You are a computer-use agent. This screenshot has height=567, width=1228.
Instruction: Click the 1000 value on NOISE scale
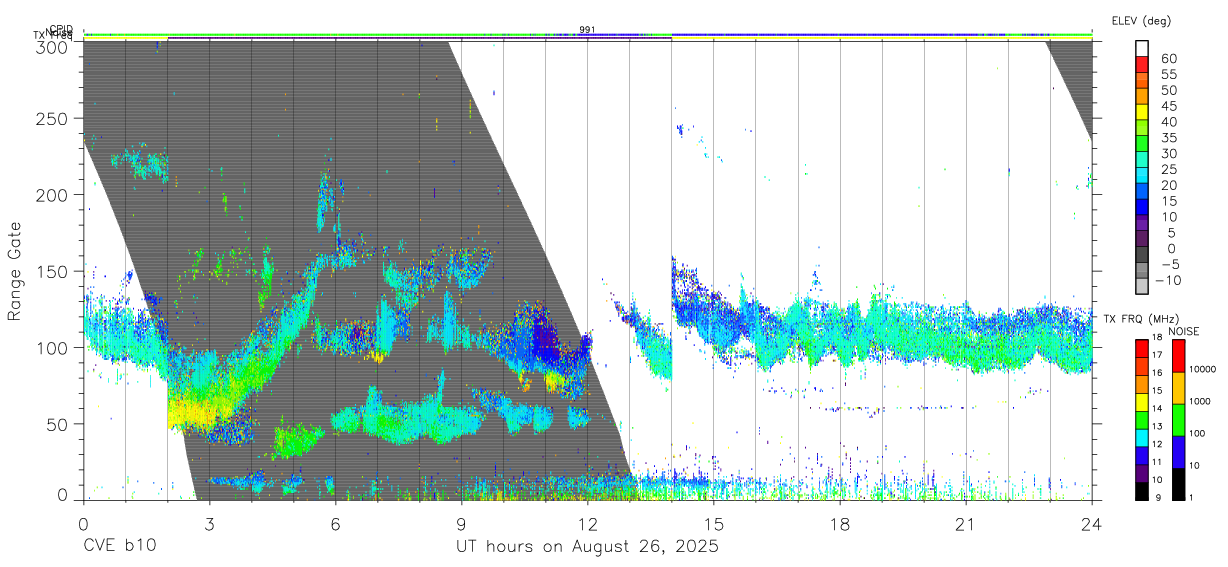[x=1200, y=402]
